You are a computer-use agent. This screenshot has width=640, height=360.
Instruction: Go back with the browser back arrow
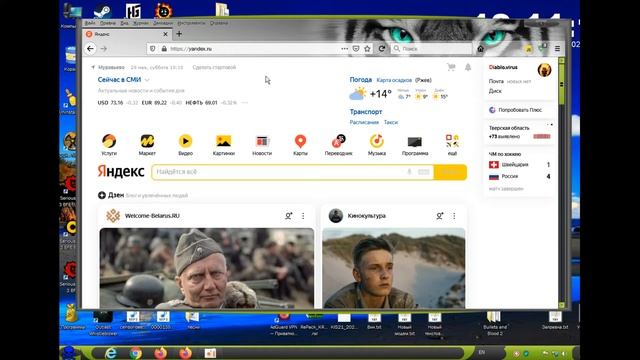[90, 49]
